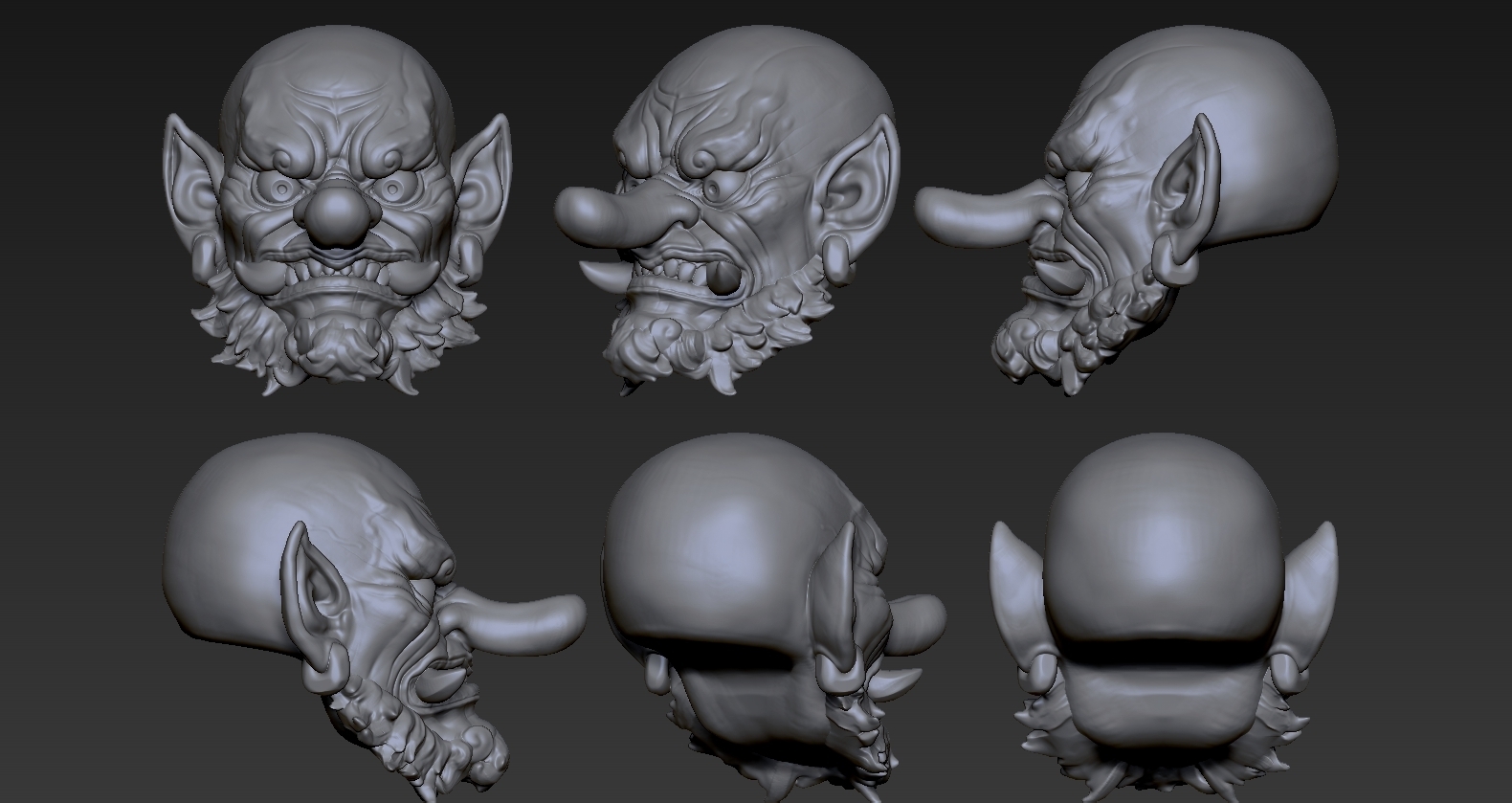
Task: Click the side profile with nose pointing right
Action: (374, 617)
